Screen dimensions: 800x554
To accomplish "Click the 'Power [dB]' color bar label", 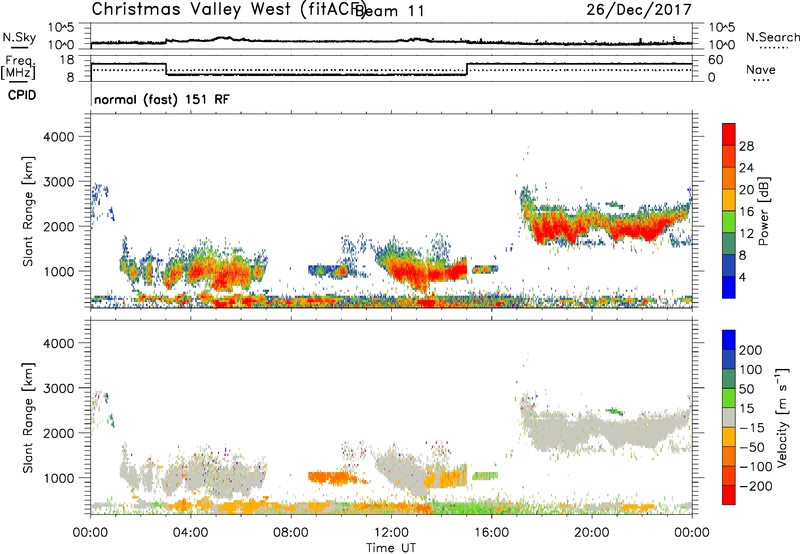I will (x=764, y=211).
